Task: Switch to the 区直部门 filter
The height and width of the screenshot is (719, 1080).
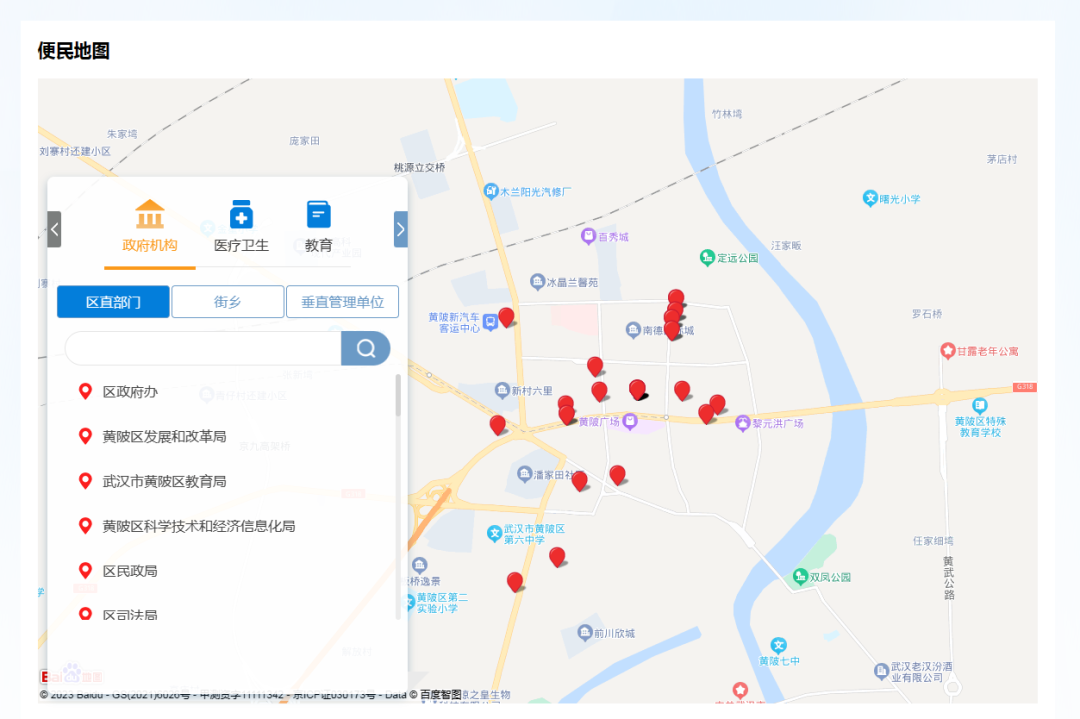Action: click(113, 302)
